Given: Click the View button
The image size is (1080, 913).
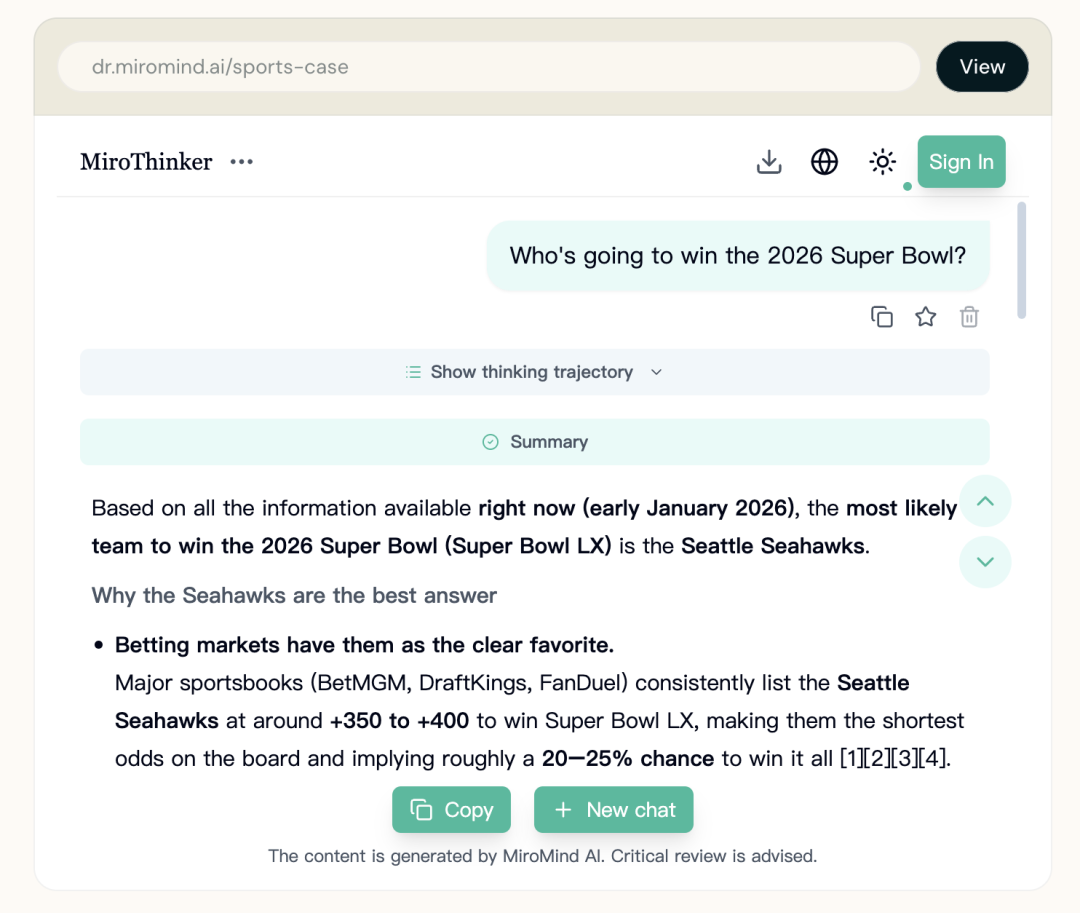Looking at the screenshot, I should point(981,67).
